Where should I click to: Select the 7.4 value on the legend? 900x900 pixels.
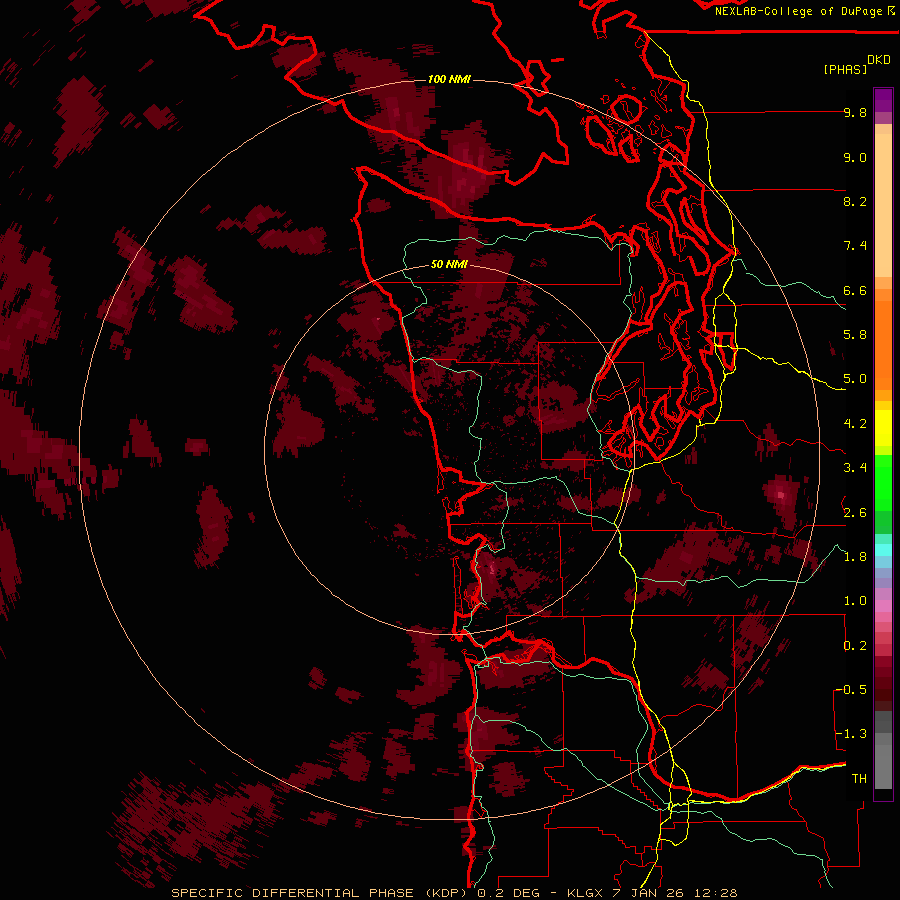click(855, 246)
